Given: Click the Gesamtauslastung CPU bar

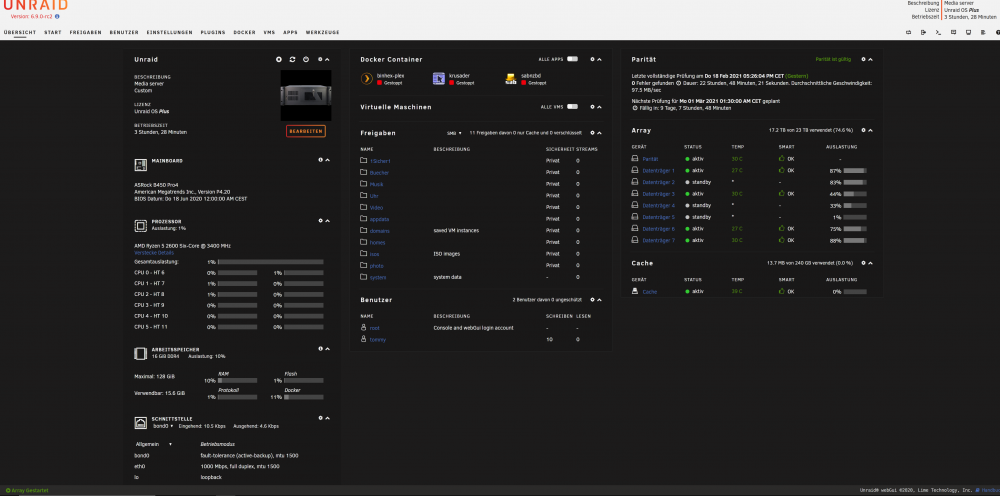Looking at the screenshot, I should click(x=271, y=262).
